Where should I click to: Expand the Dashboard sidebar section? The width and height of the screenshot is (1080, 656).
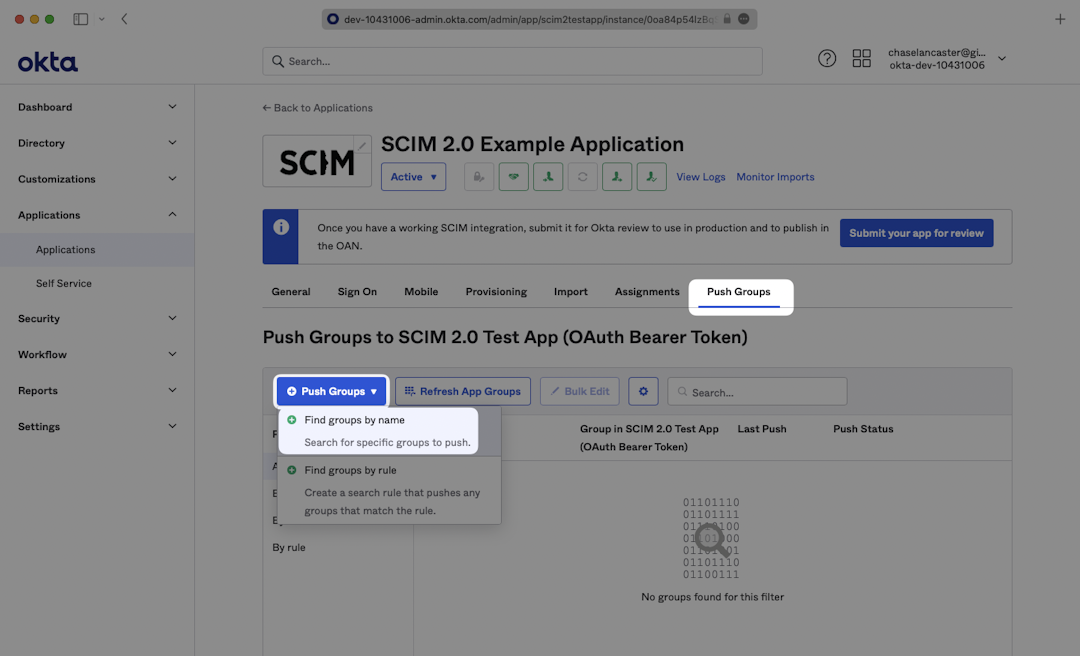97,107
